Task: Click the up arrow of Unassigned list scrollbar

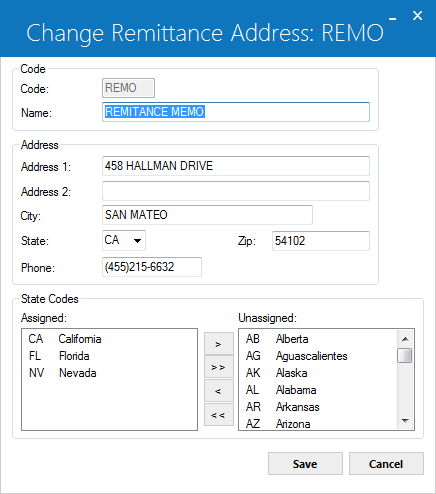Action: click(405, 339)
